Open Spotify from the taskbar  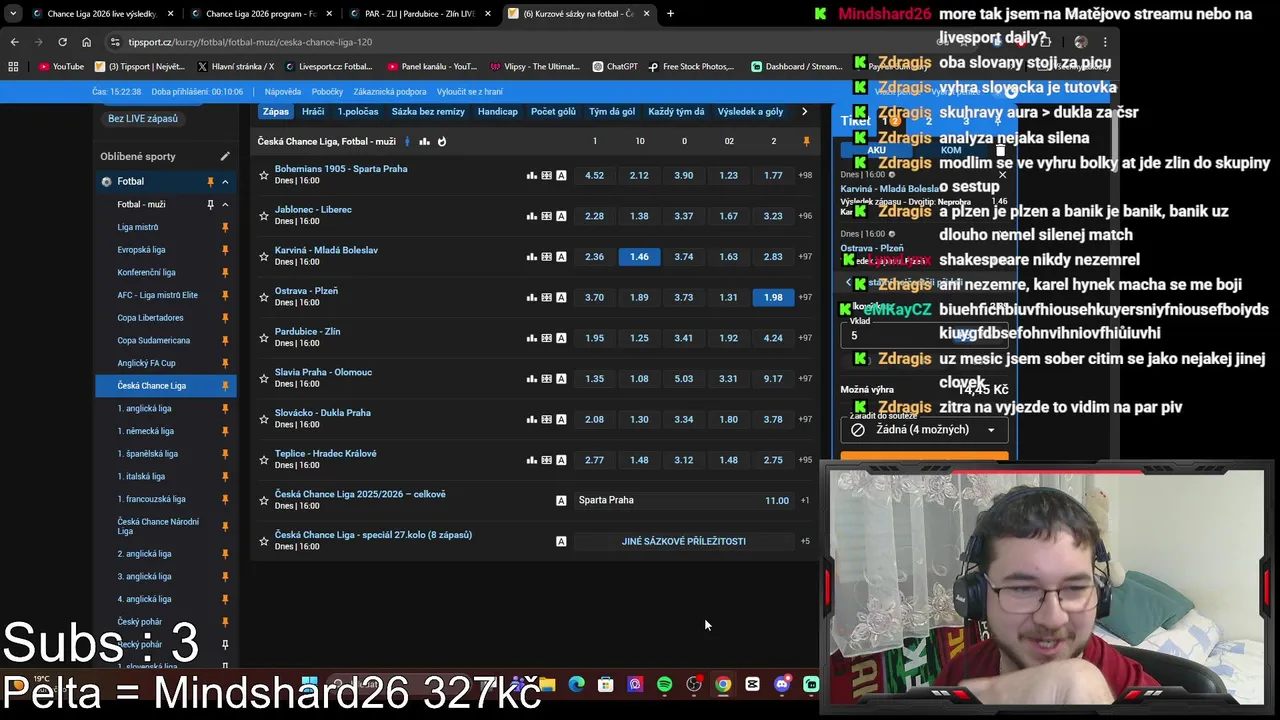[x=664, y=685]
